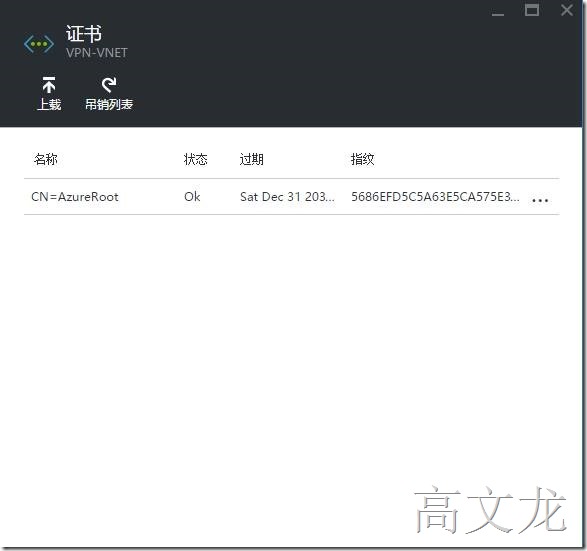This screenshot has width=587, height=551.
Task: Maximize the 证书 blade
Action: coord(532,10)
